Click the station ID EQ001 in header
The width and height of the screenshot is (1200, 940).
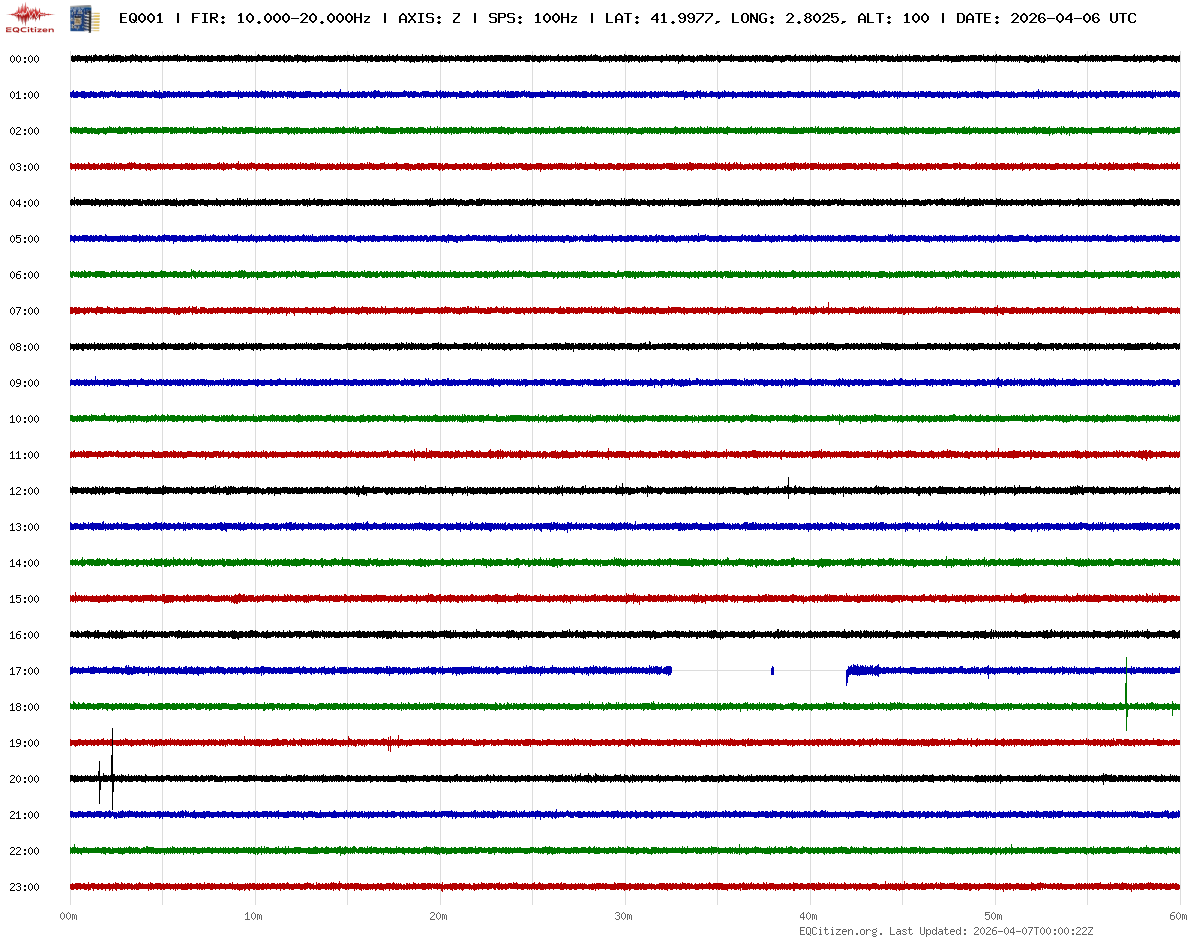point(141,18)
